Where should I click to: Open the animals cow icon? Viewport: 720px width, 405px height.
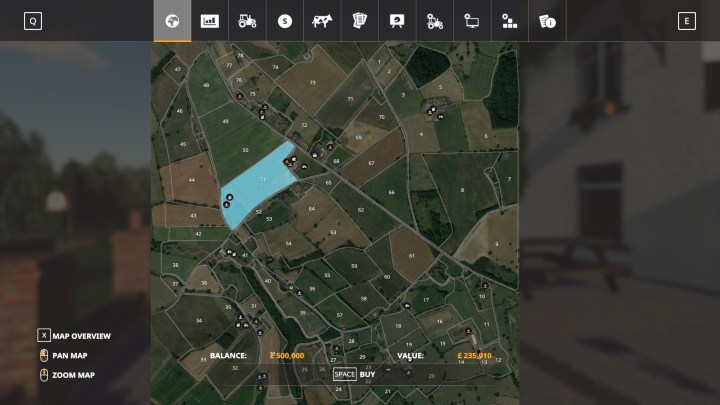[x=322, y=21]
